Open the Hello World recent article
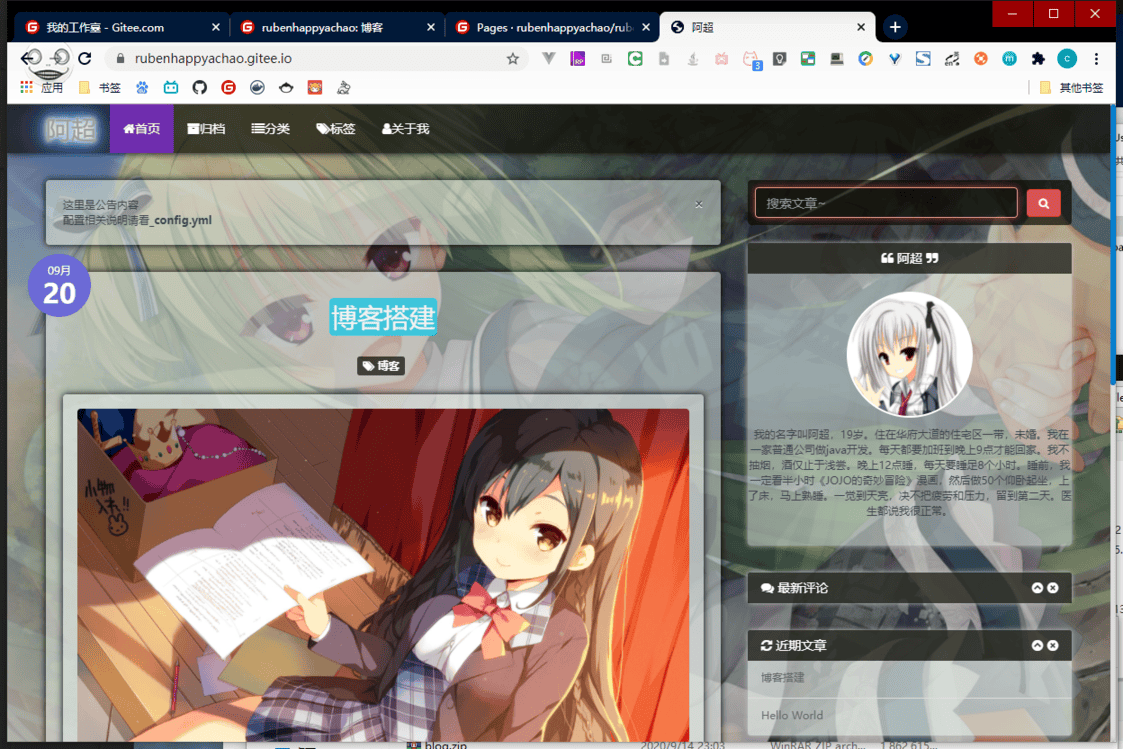This screenshot has height=749, width=1123. pyautogui.click(x=792, y=715)
